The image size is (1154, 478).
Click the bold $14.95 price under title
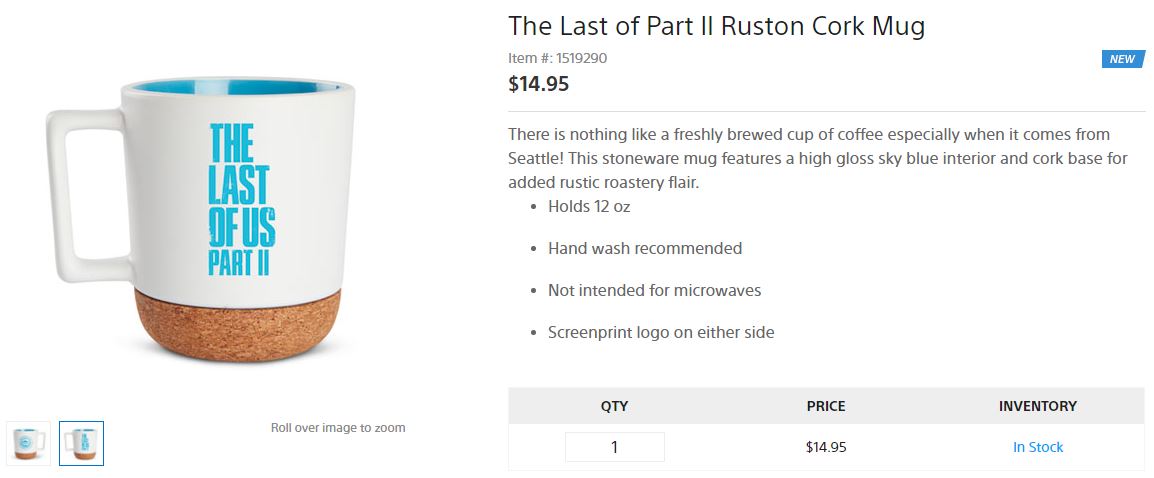click(538, 84)
